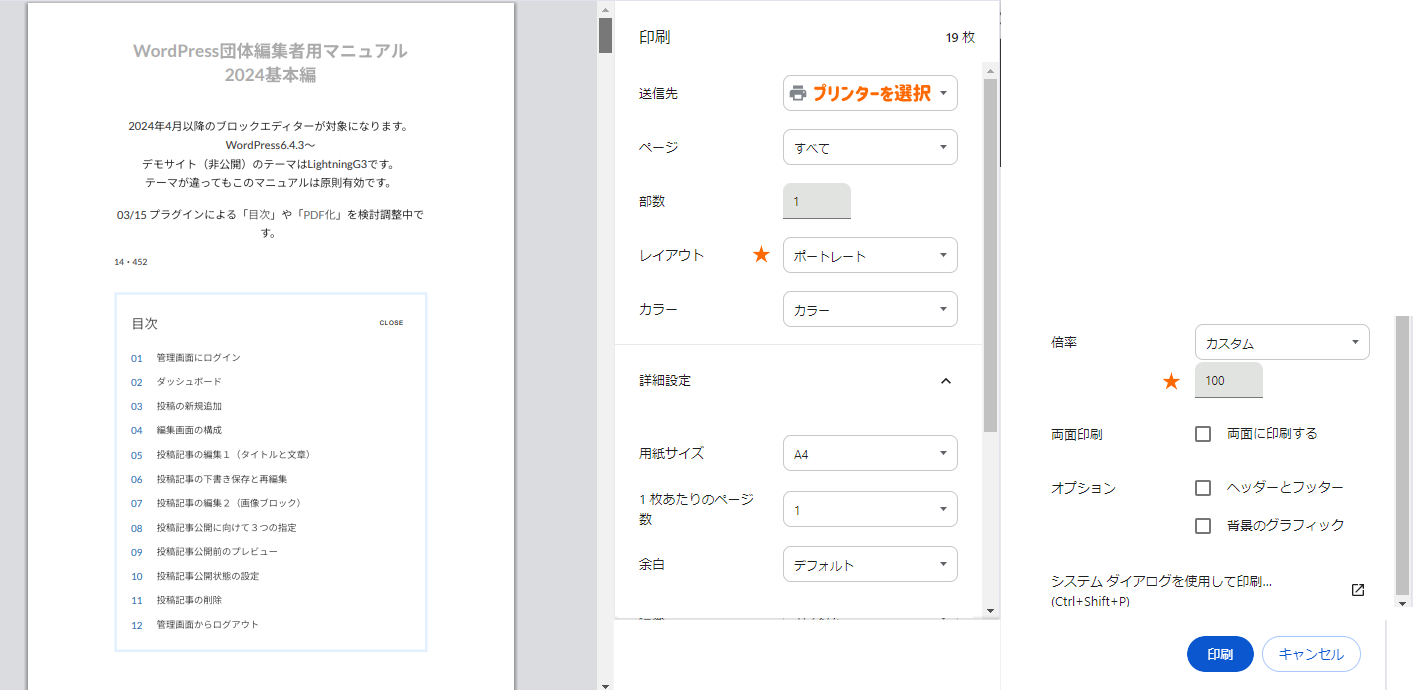
Task: Toggle ヘッダーとフッター checkbox
Action: pos(1203,488)
